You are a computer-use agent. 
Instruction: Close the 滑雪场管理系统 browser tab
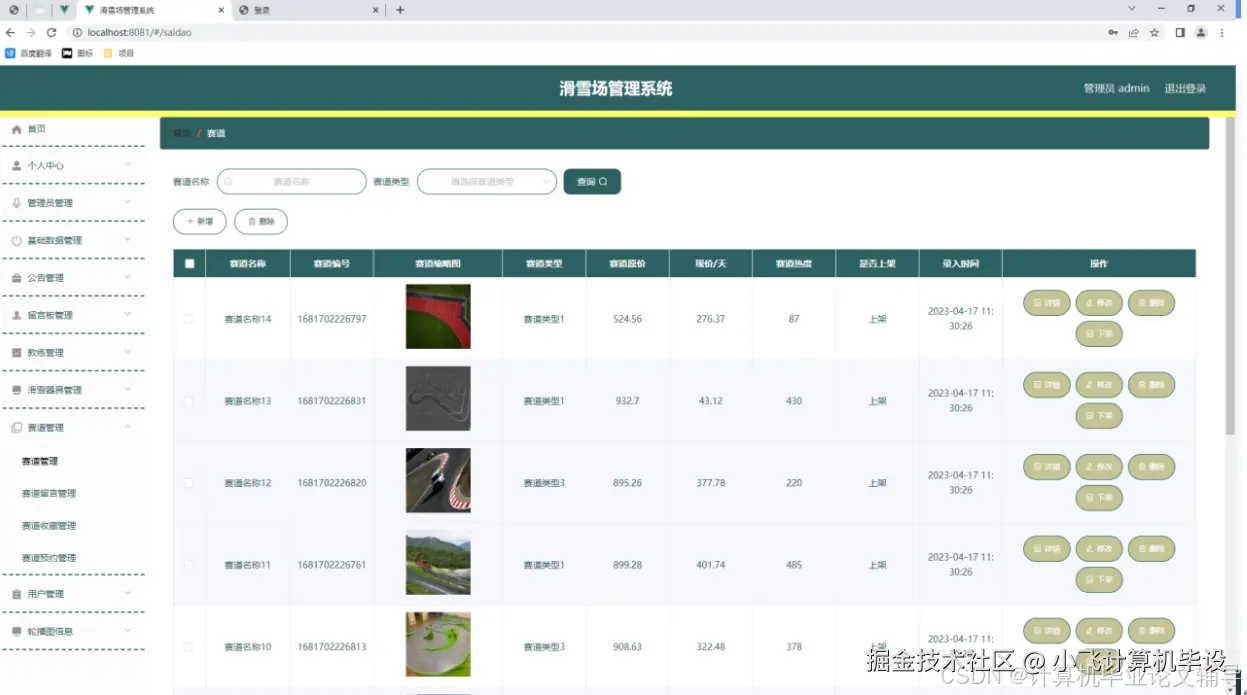[222, 10]
